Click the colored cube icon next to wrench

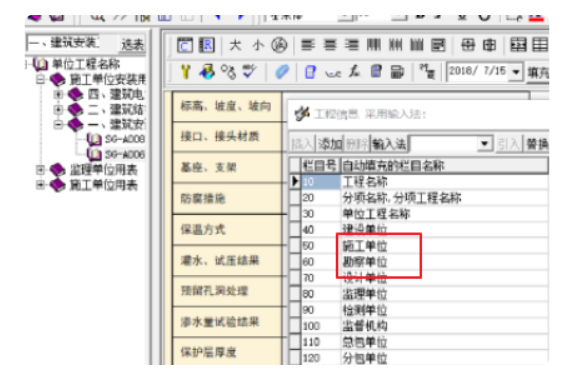207,72
